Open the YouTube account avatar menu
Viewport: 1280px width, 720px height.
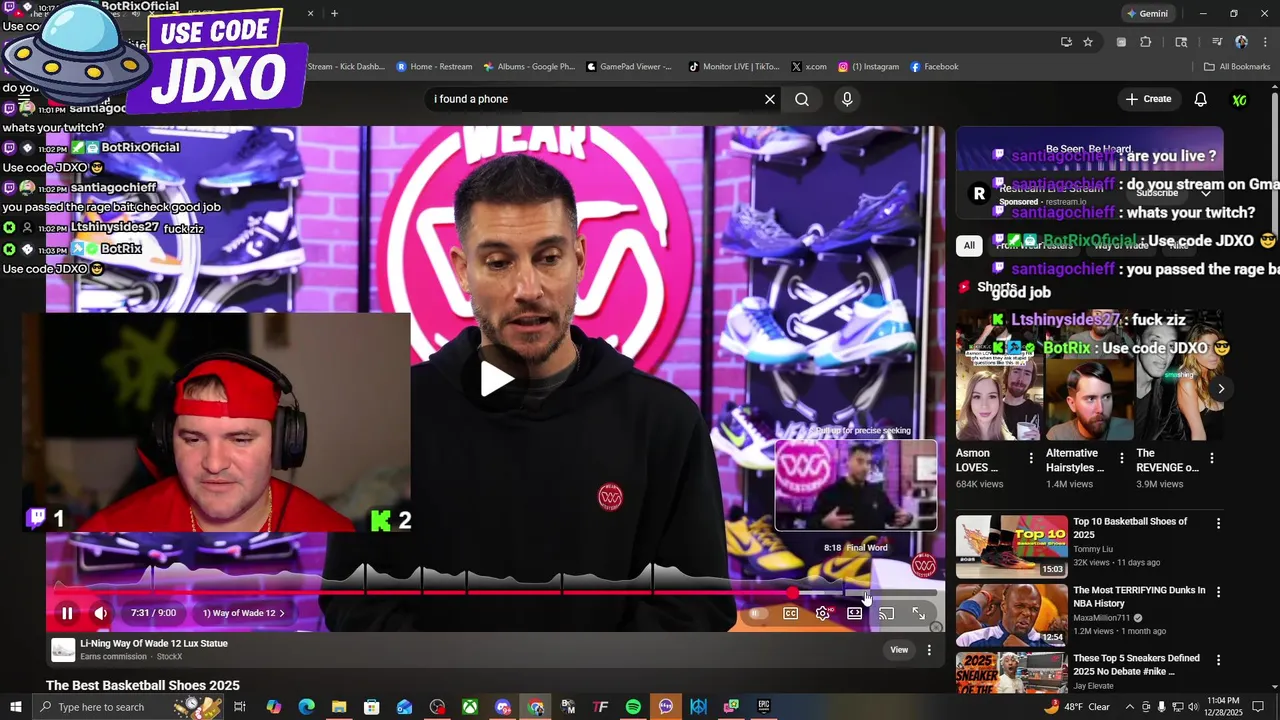pyautogui.click(x=1240, y=100)
